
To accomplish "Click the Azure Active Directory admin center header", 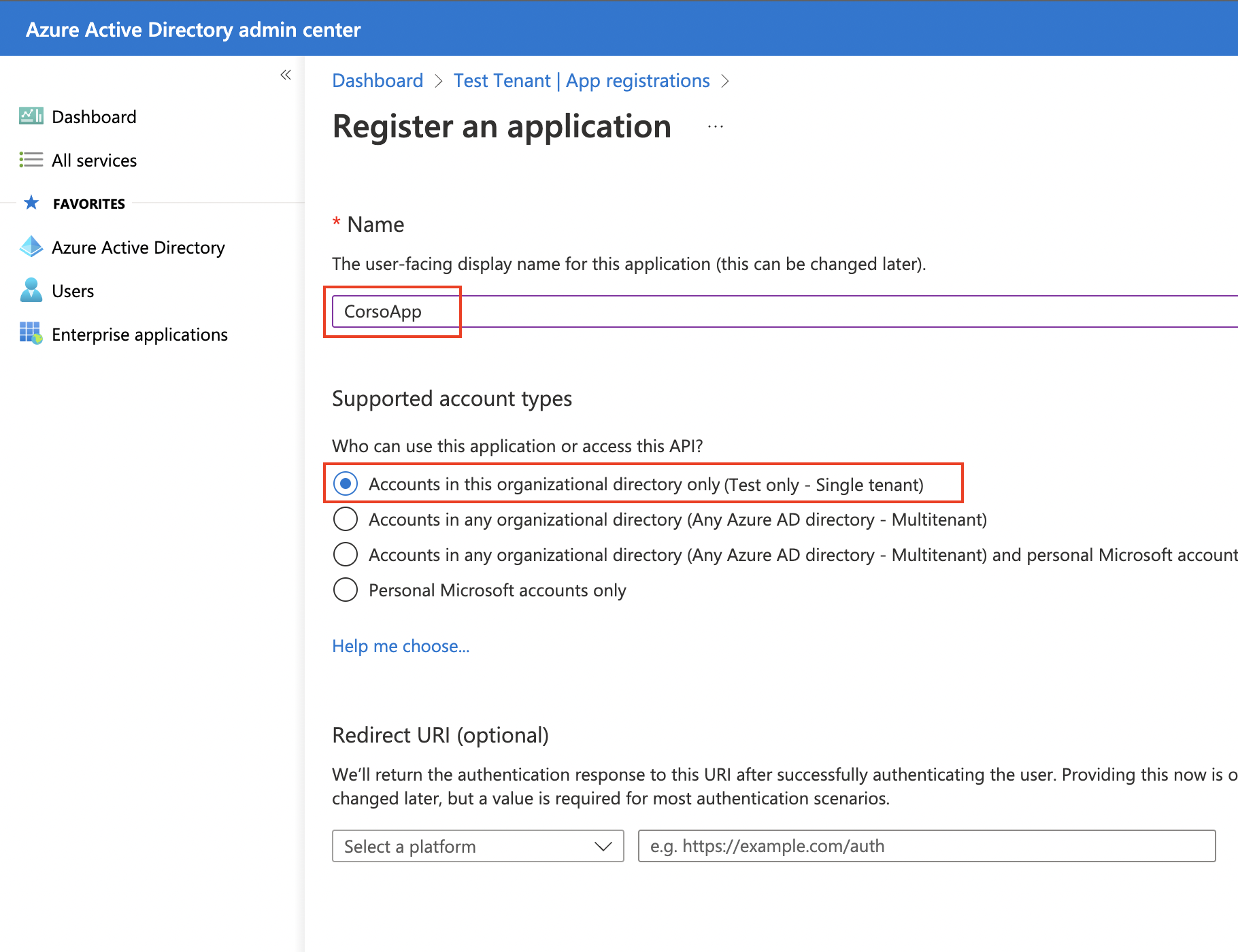I will (x=193, y=29).
